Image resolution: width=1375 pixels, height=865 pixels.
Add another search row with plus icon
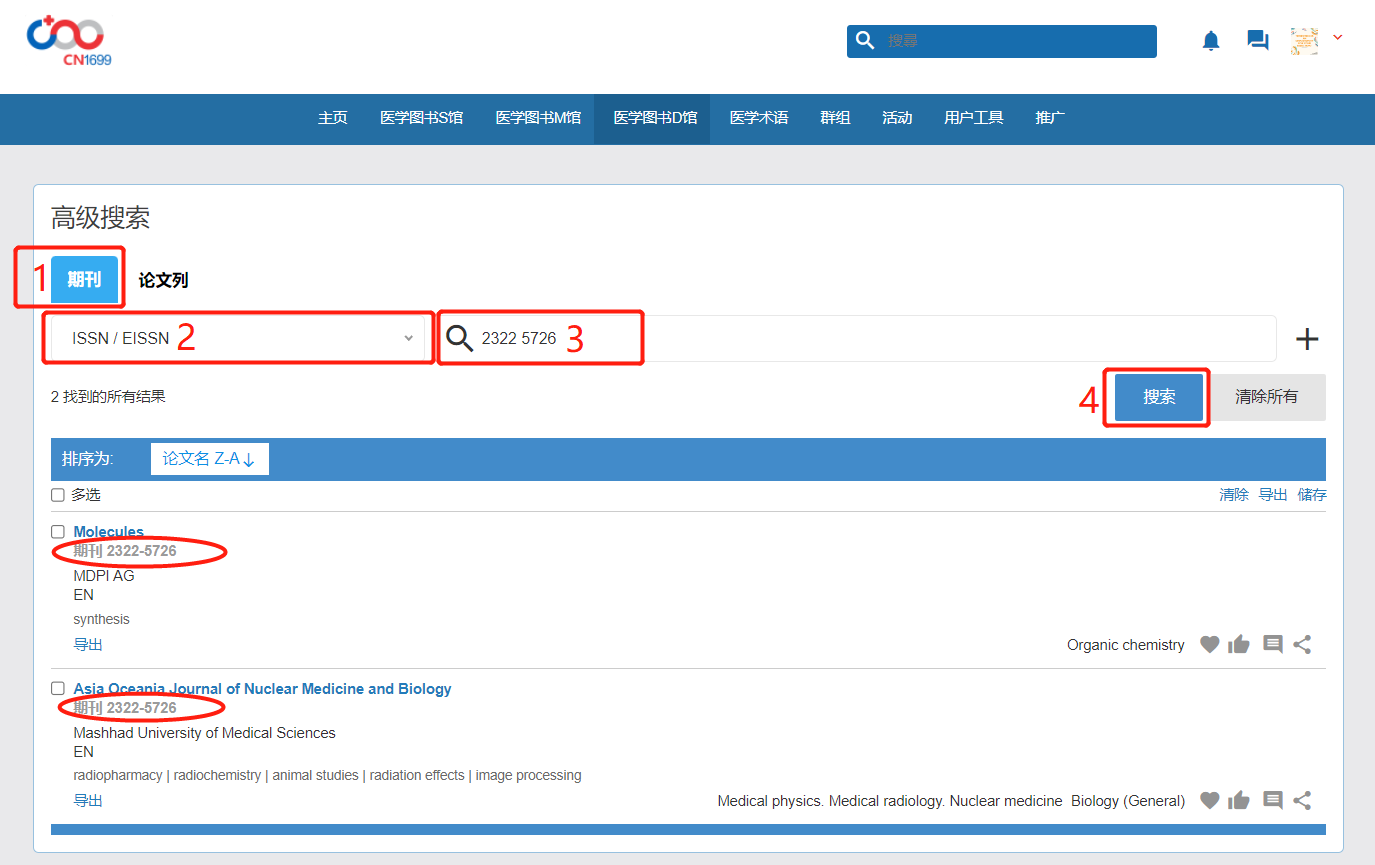[x=1307, y=339]
